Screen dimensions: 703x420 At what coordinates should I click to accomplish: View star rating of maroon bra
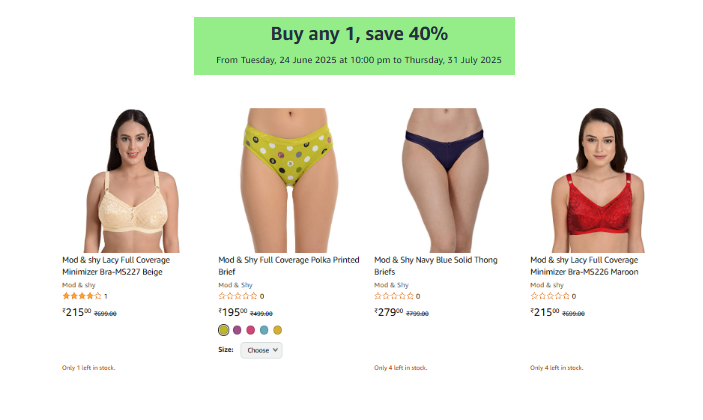pyautogui.click(x=550, y=296)
